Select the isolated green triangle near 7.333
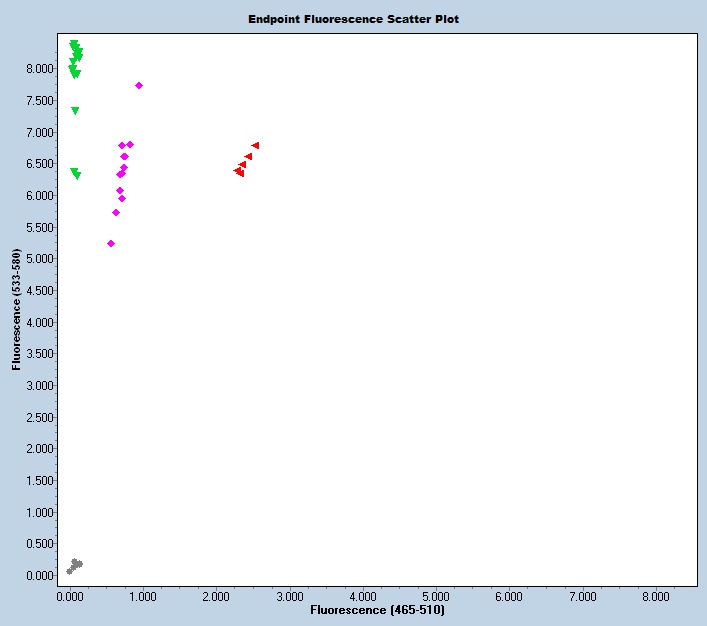Viewport: 707px width, 626px height. [75, 111]
